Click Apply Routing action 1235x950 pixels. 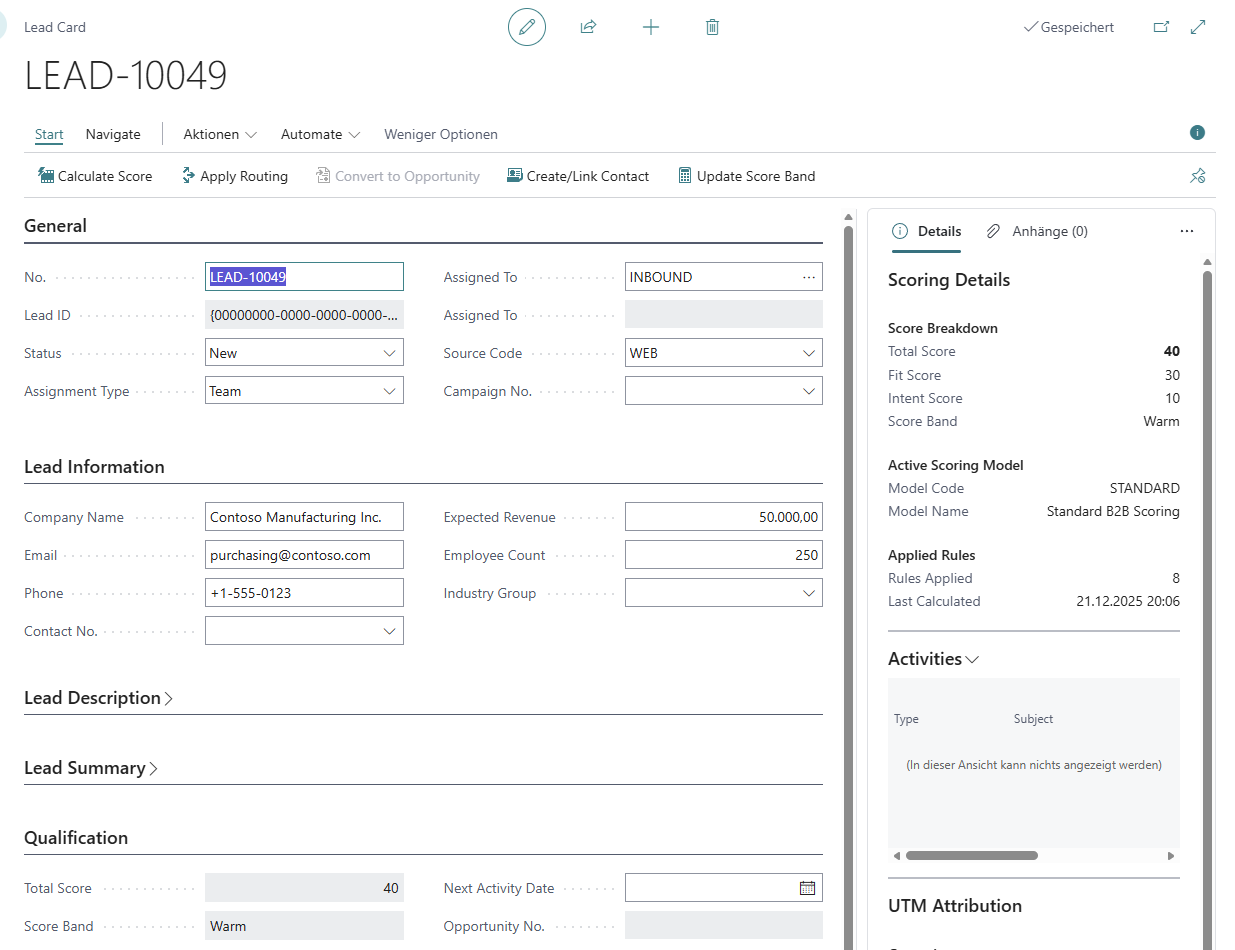(x=234, y=176)
